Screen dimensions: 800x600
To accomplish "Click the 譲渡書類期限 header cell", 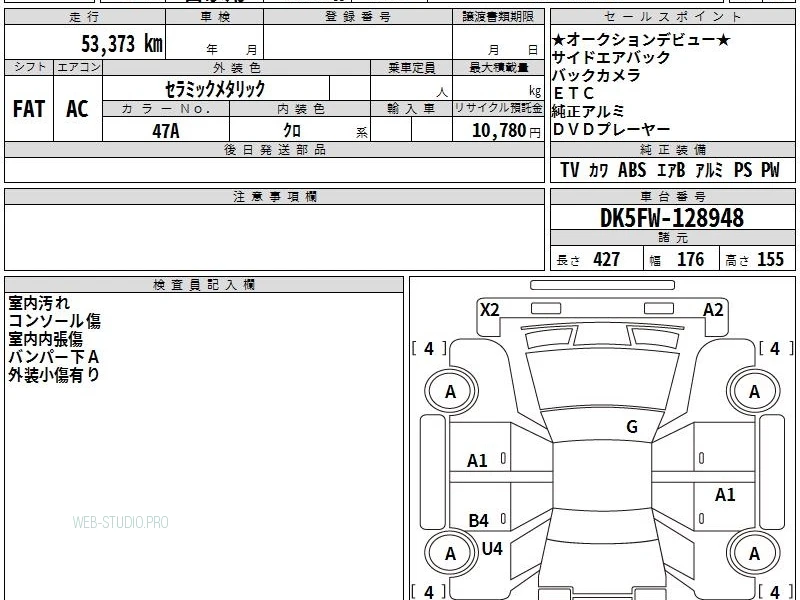I will click(x=498, y=17).
